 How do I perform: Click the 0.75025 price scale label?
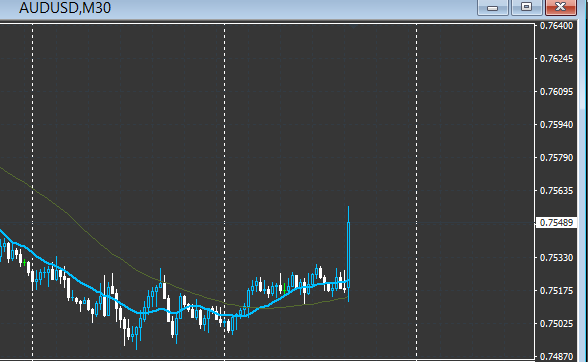click(x=556, y=324)
